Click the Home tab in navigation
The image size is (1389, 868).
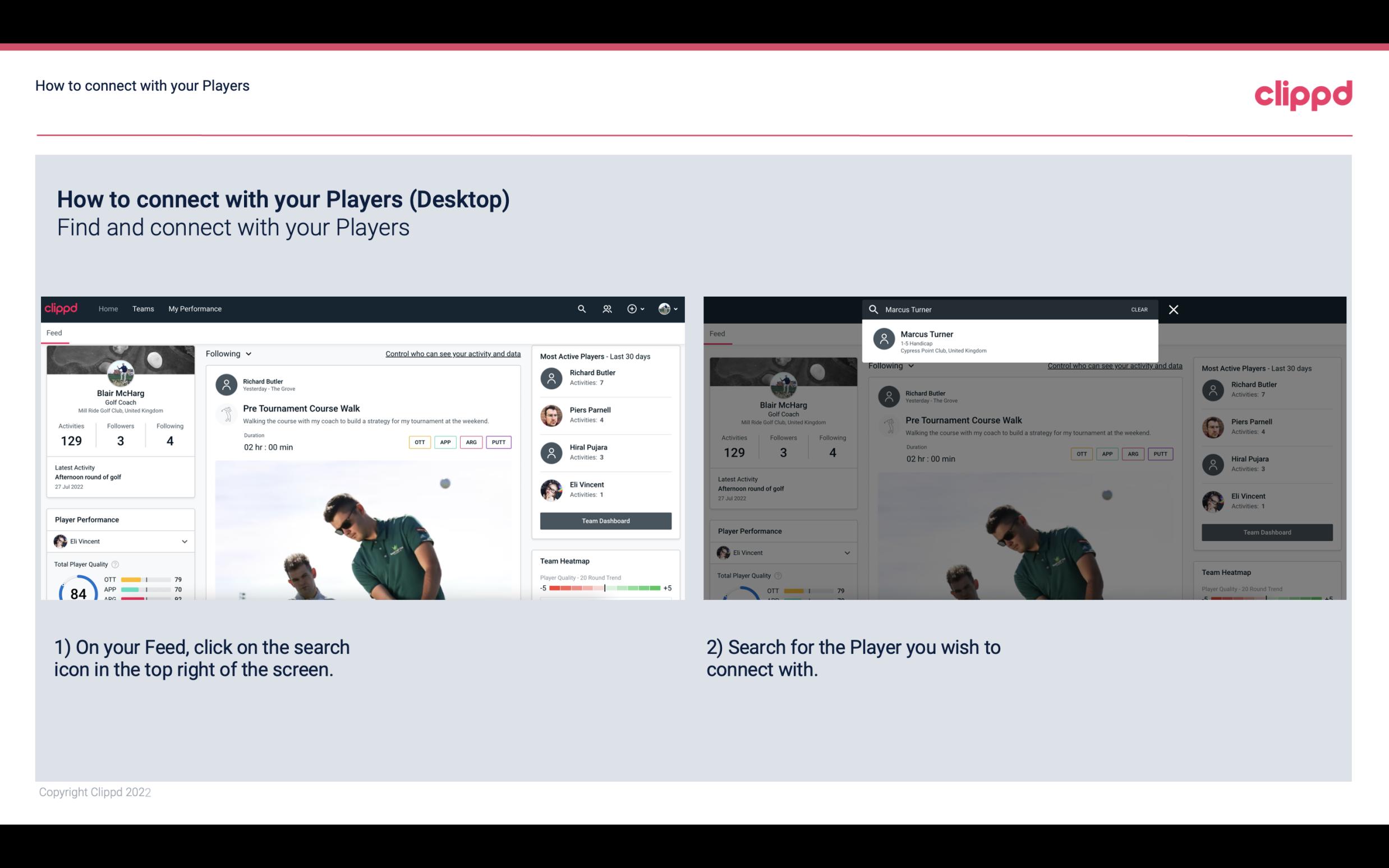(107, 308)
